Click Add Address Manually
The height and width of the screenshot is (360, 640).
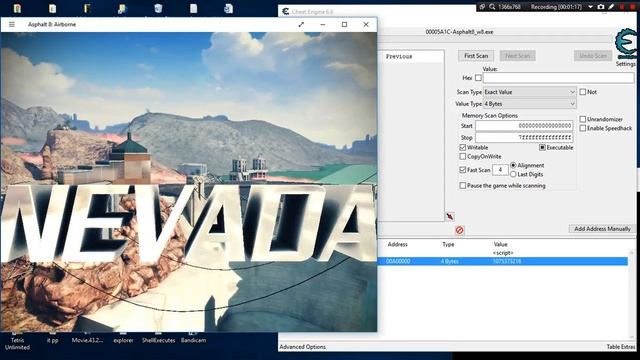point(602,229)
